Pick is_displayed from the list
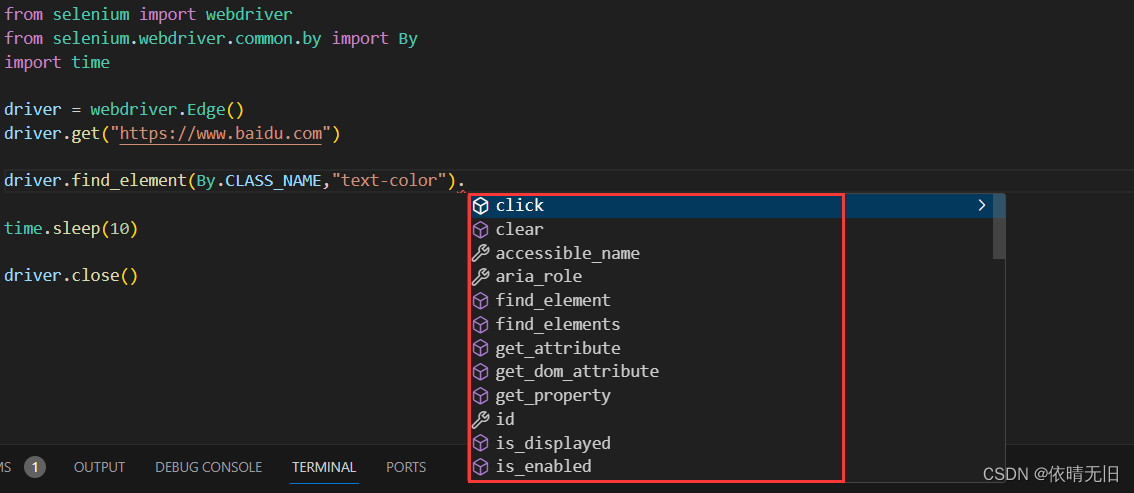1134x493 pixels. pyautogui.click(x=731, y=443)
